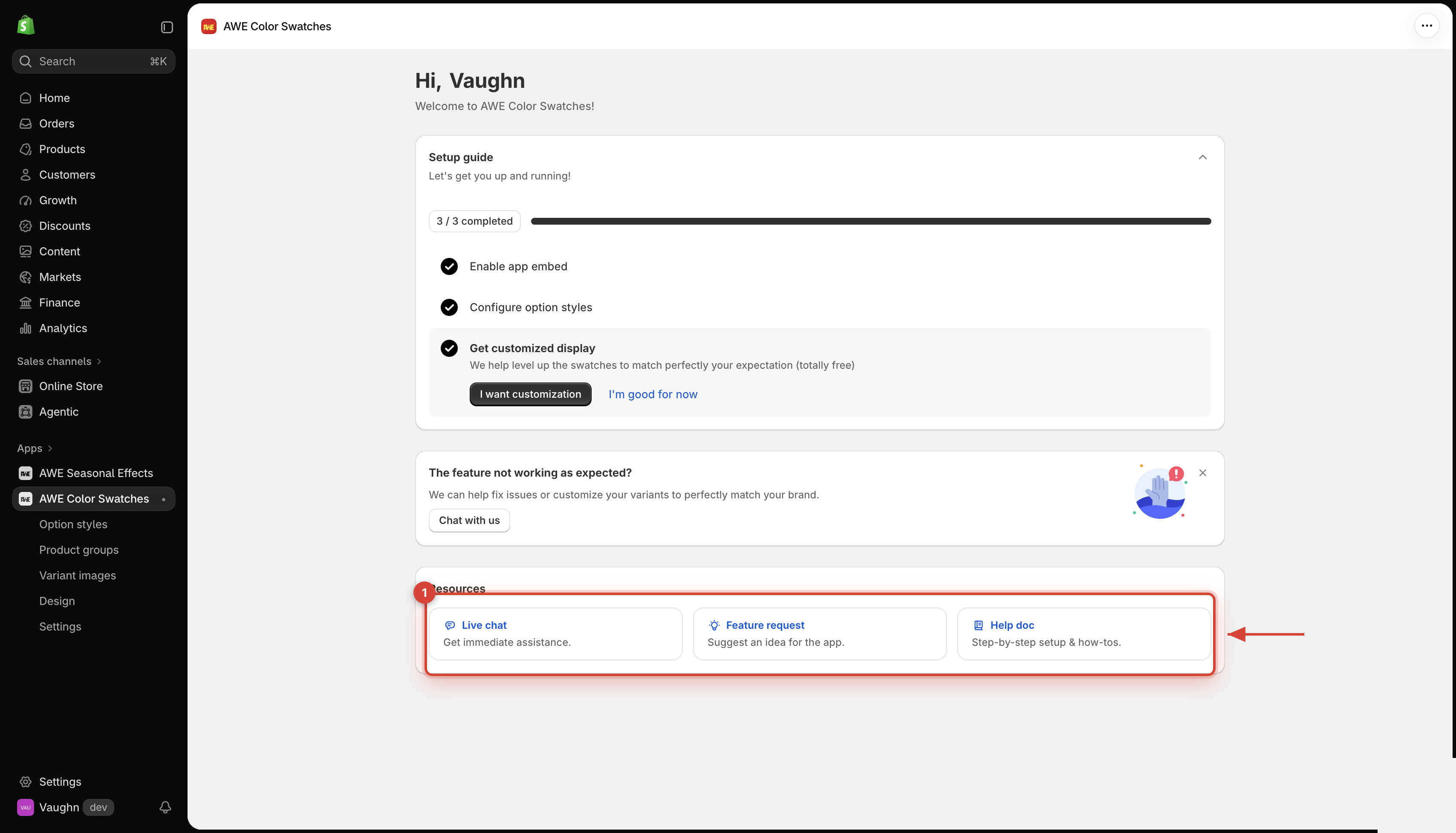Open Variant images submenu item
This screenshot has height=833, width=1456.
click(77, 576)
